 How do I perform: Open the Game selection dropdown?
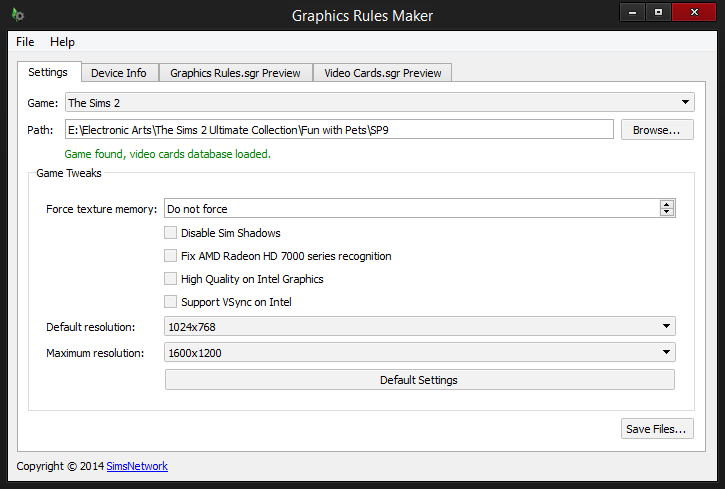pyautogui.click(x=379, y=102)
